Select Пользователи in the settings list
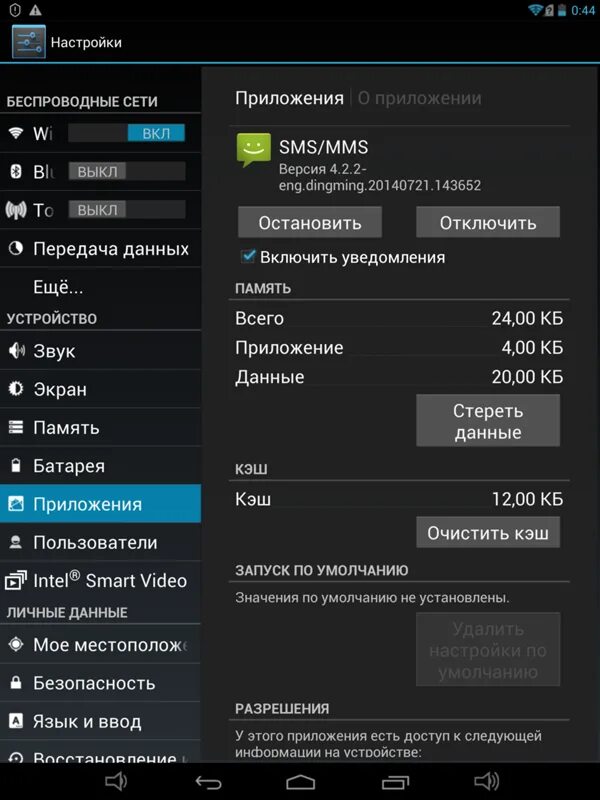The width and height of the screenshot is (600, 800). (101, 542)
